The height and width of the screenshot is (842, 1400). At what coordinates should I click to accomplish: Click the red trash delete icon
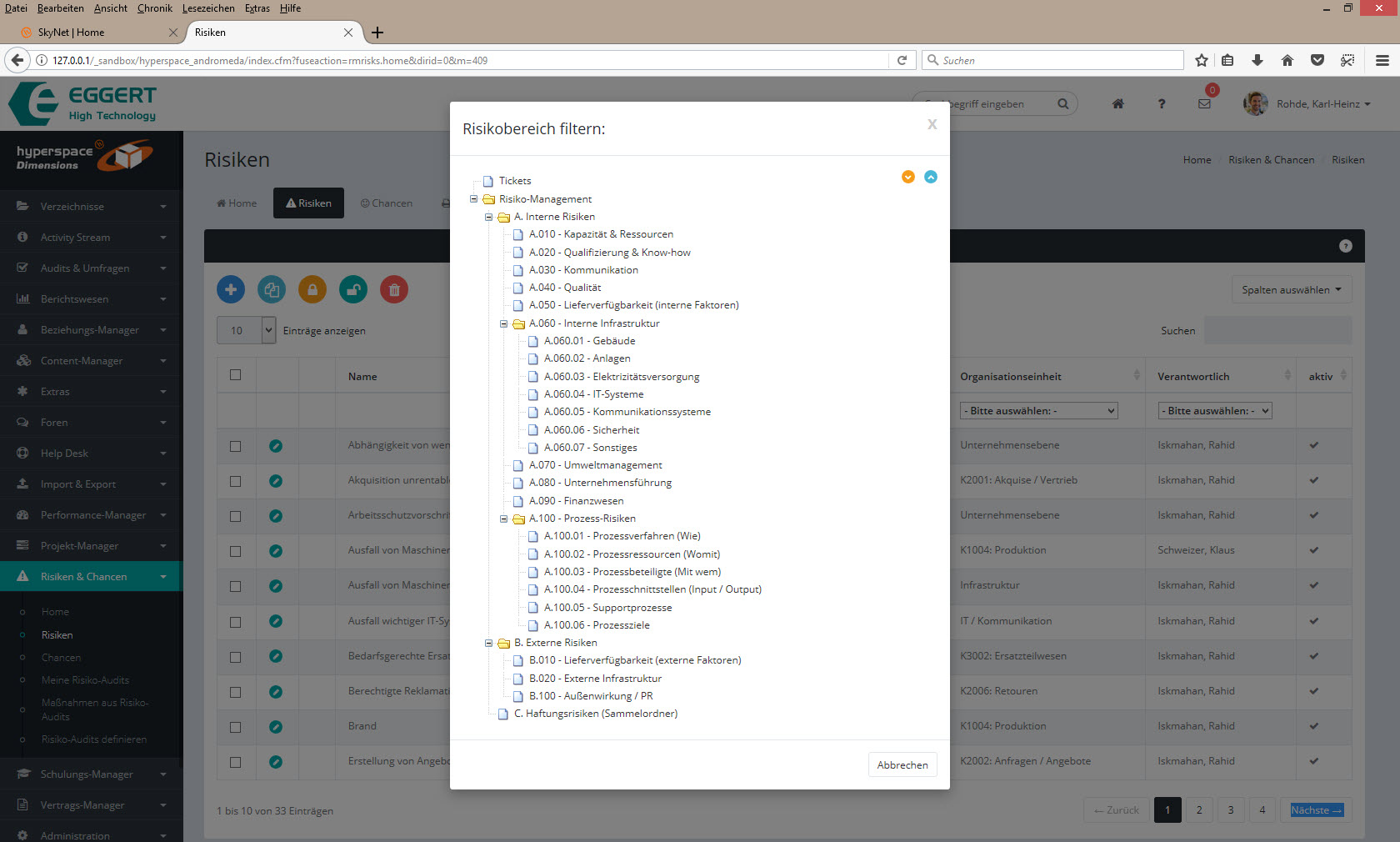(x=394, y=289)
